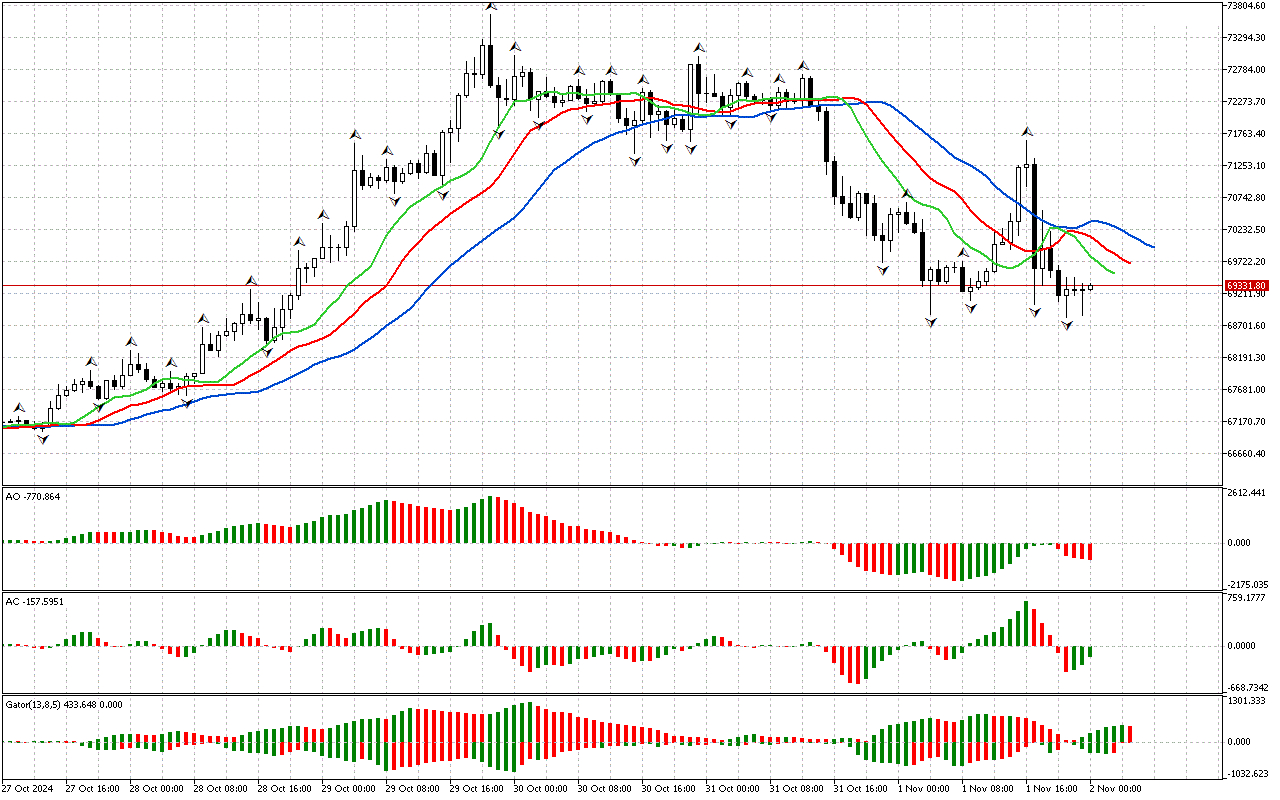The height and width of the screenshot is (800, 1280).
Task: Select the 30 Oct 00:00 time label
Action: pyautogui.click(x=542, y=789)
